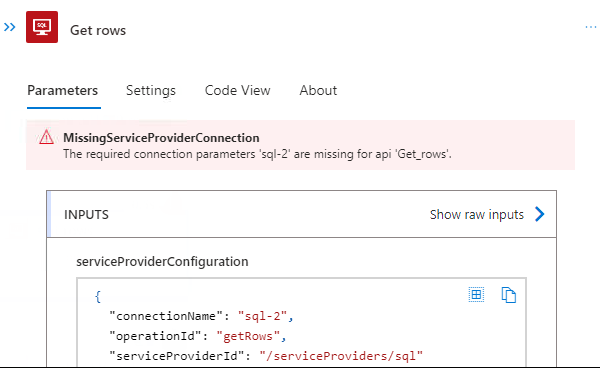Copy the serviceProviderConfiguration JSON to clipboard

click(x=509, y=295)
